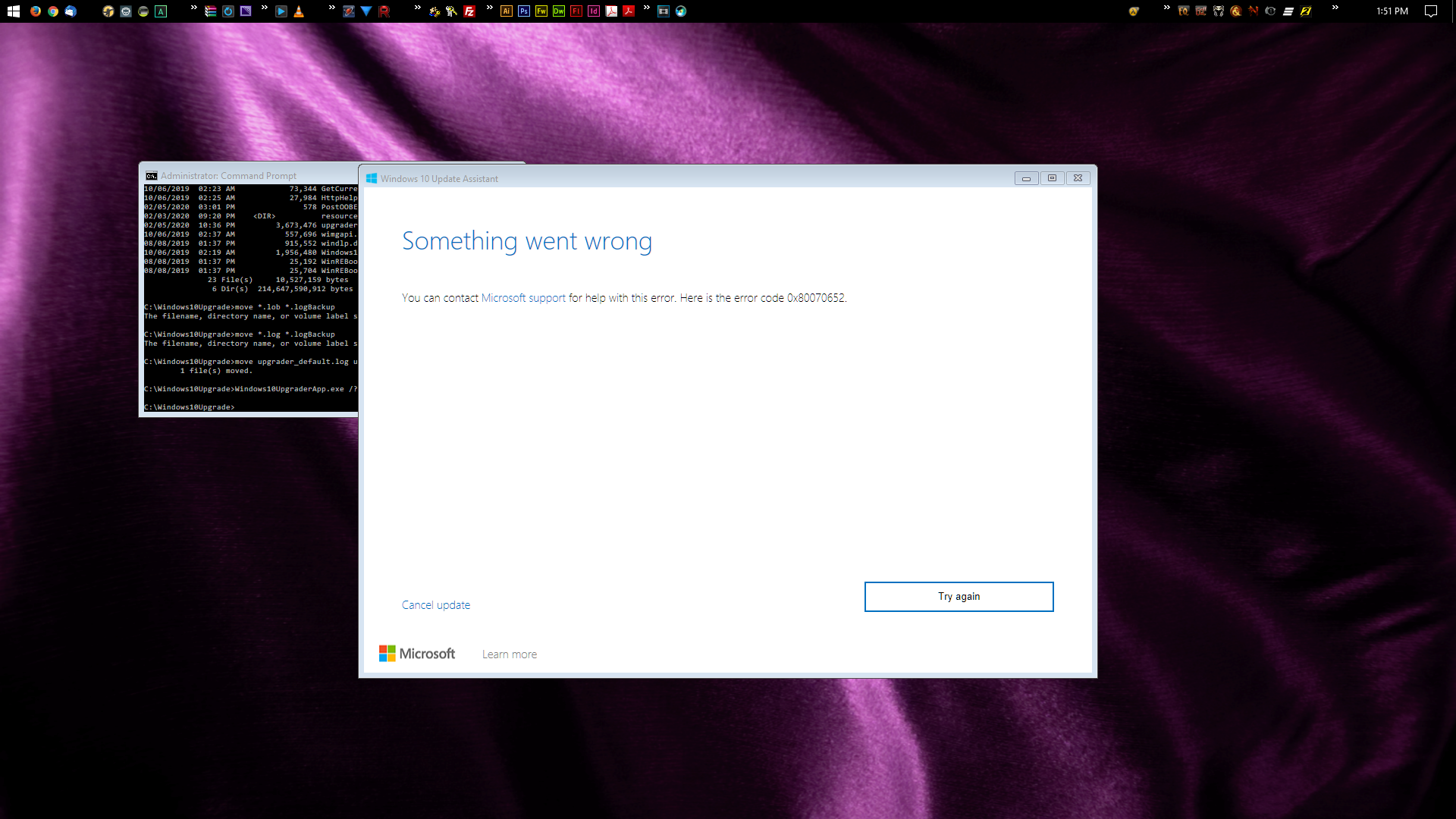Expand the first taskbar toolbar overflow chevron
Viewport: 1456px width, 819px height.
pyautogui.click(x=194, y=8)
